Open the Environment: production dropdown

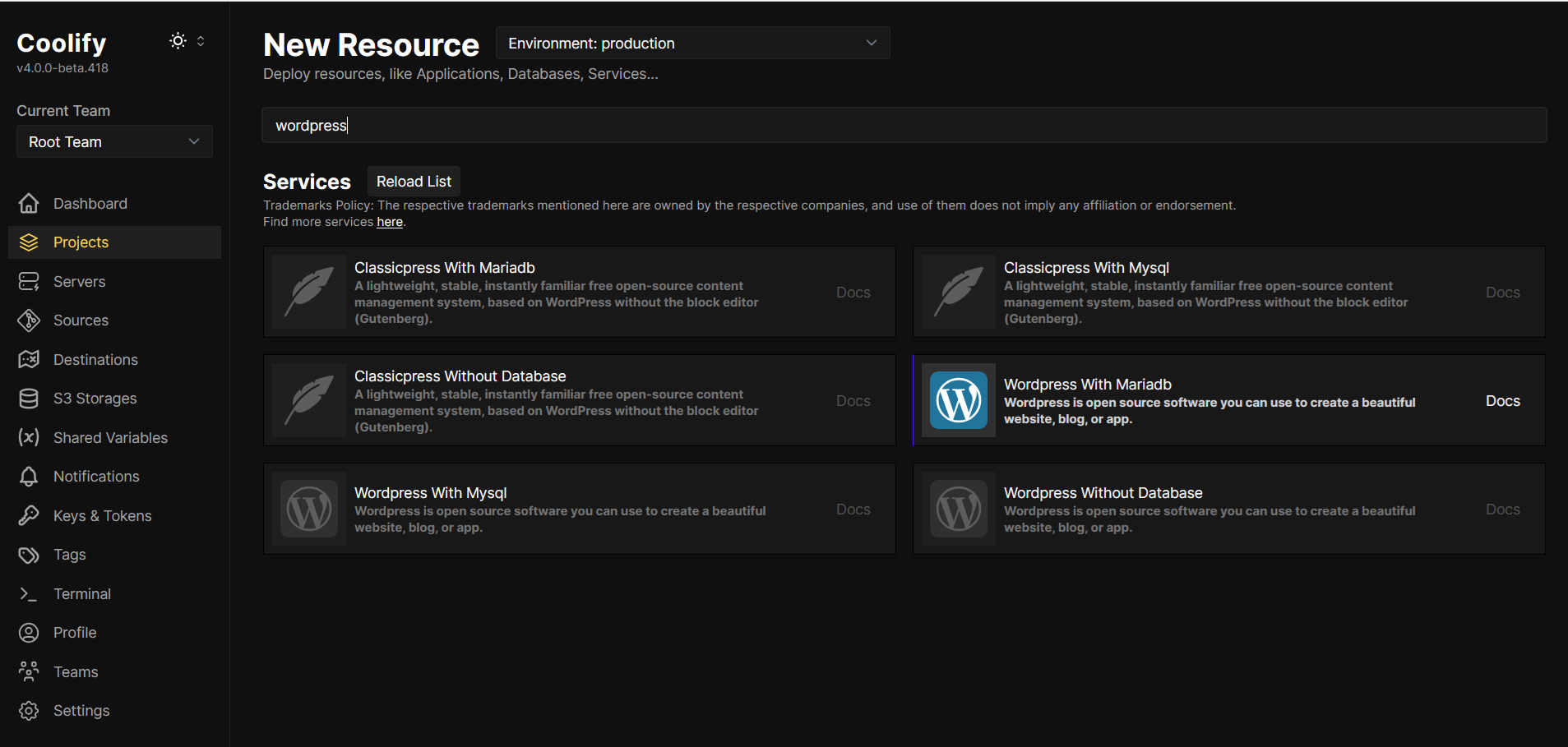[x=692, y=43]
